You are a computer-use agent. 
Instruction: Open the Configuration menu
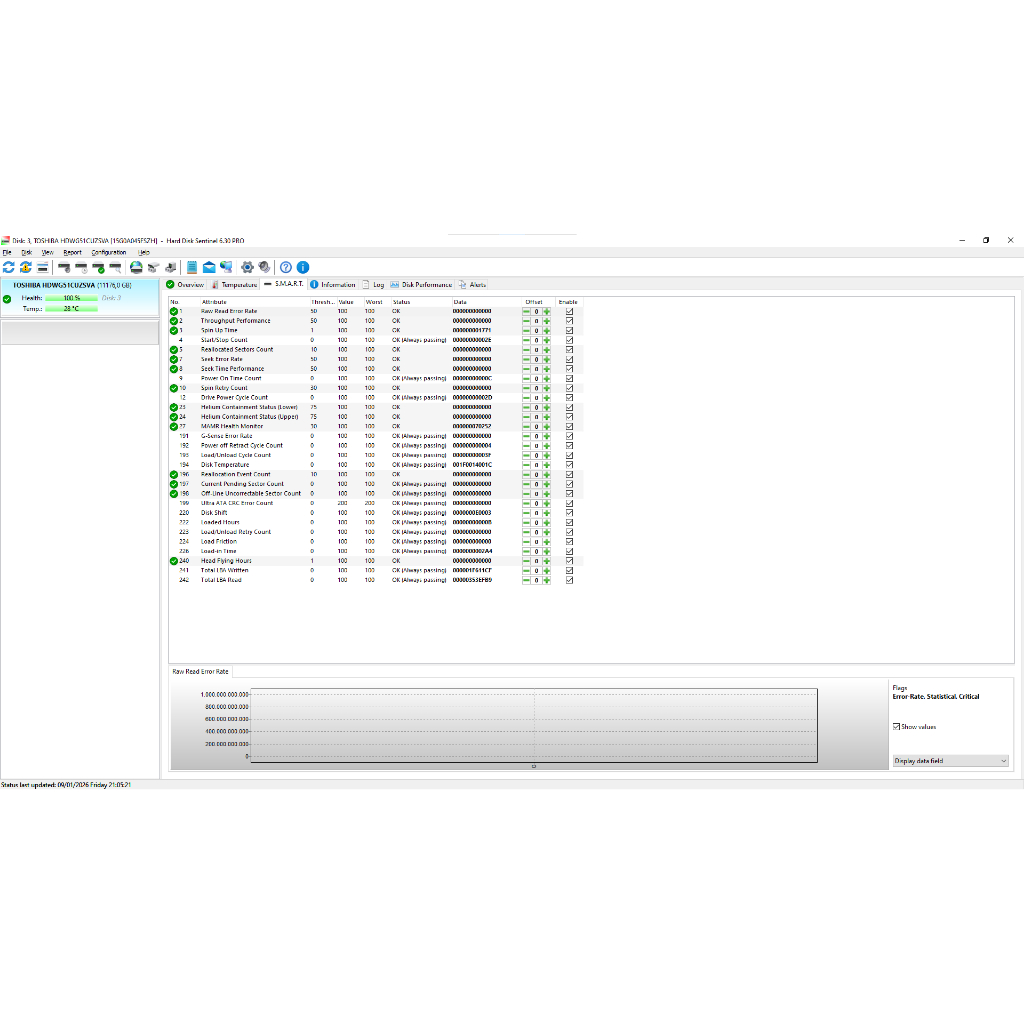pos(109,252)
